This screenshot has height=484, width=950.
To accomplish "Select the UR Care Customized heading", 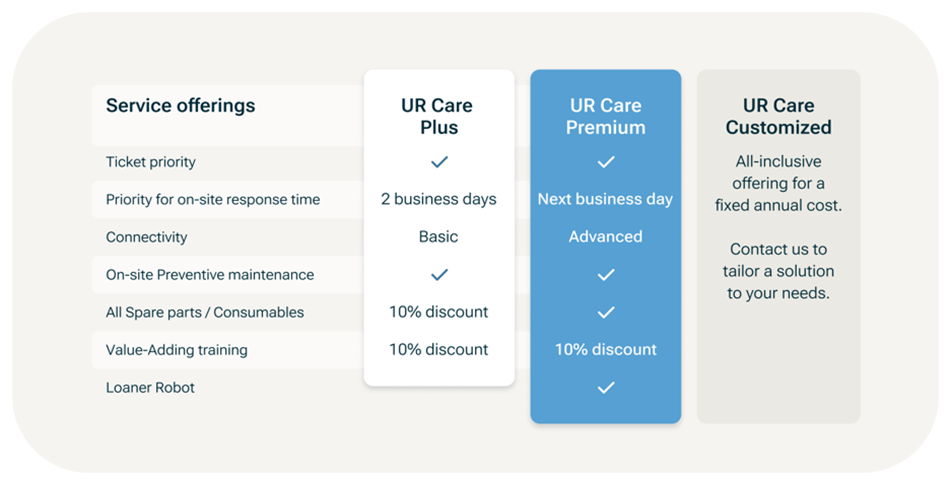I will tap(779, 116).
